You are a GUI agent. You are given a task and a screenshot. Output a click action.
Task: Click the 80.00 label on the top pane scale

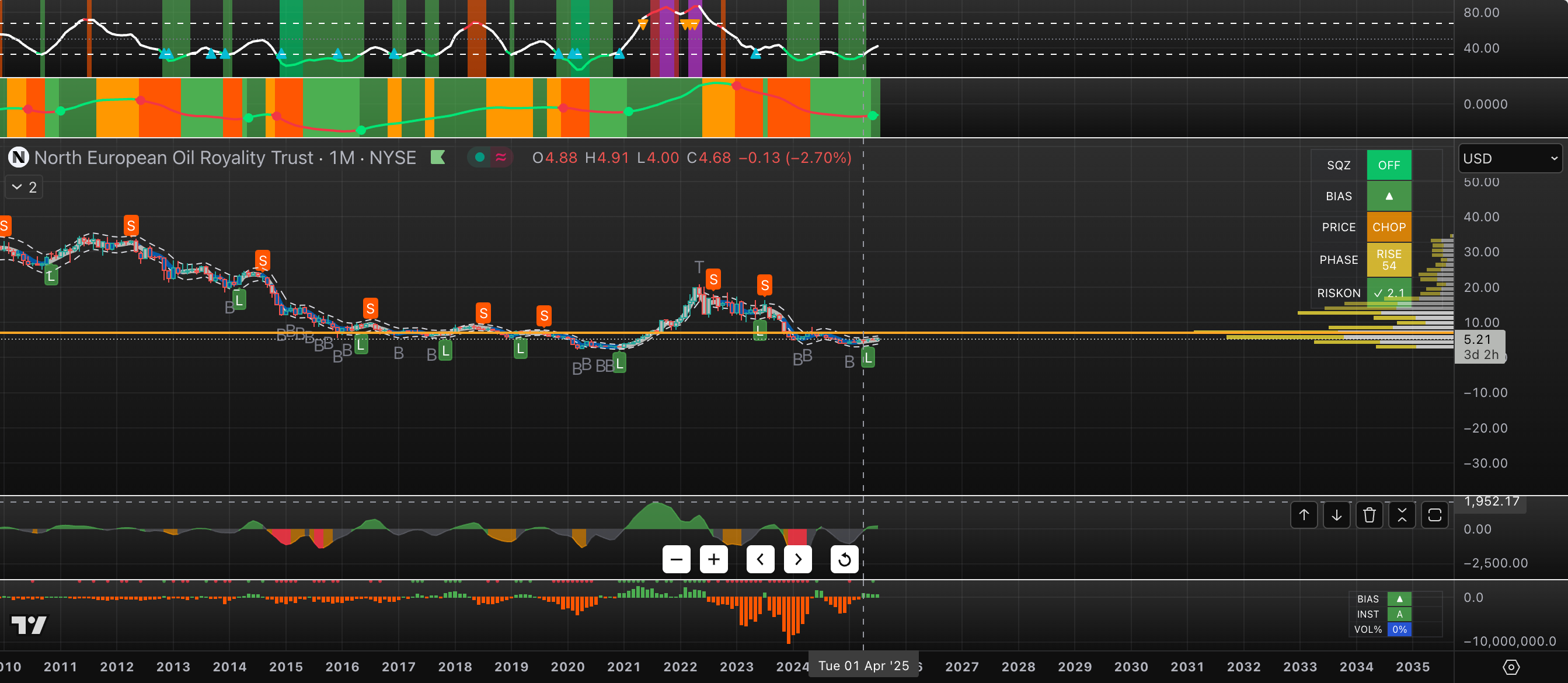pyautogui.click(x=1481, y=13)
